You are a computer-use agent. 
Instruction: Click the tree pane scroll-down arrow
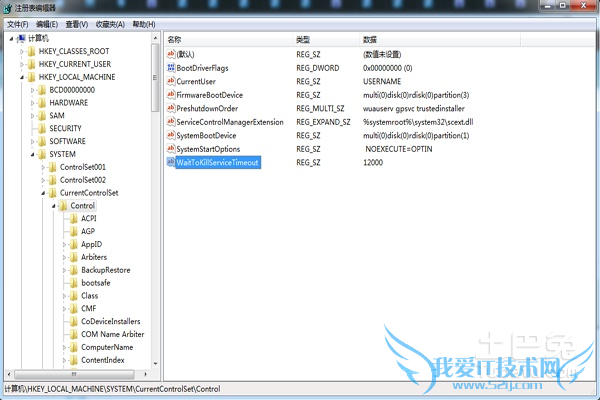coord(155,364)
